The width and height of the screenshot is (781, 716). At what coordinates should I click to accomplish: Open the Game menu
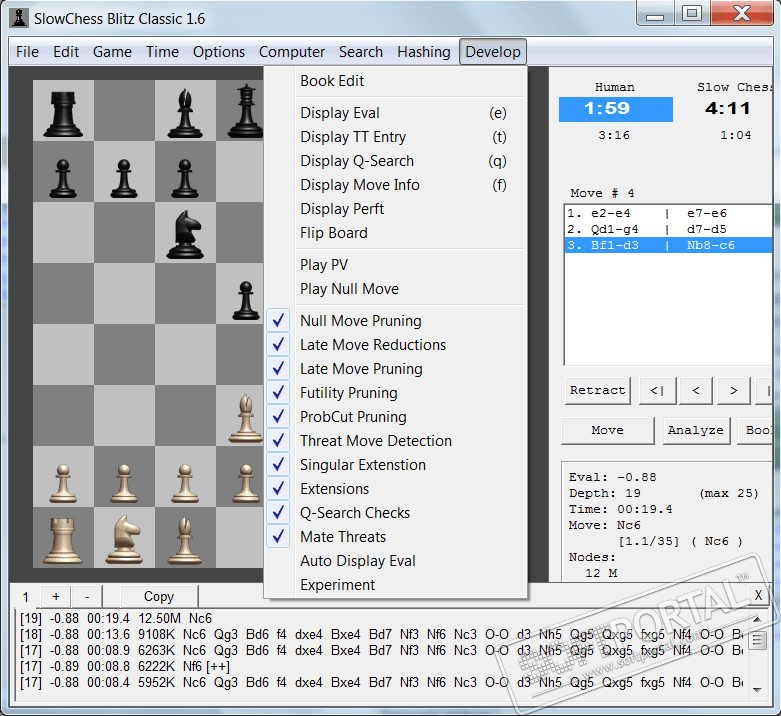pos(113,52)
